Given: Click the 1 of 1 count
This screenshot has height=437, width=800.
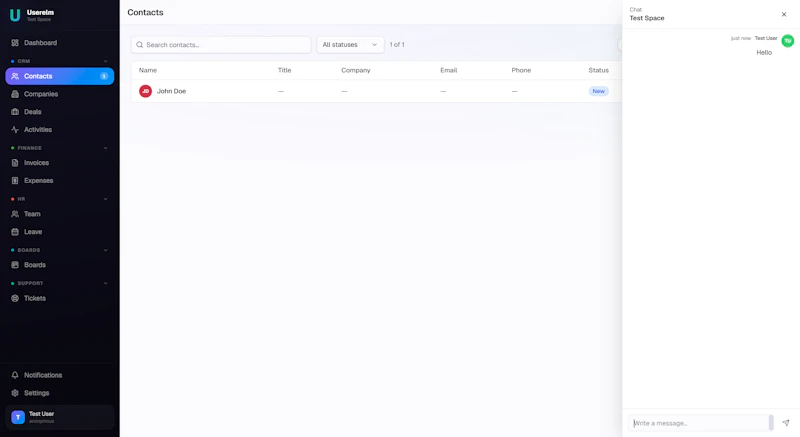Looking at the screenshot, I should (x=397, y=45).
